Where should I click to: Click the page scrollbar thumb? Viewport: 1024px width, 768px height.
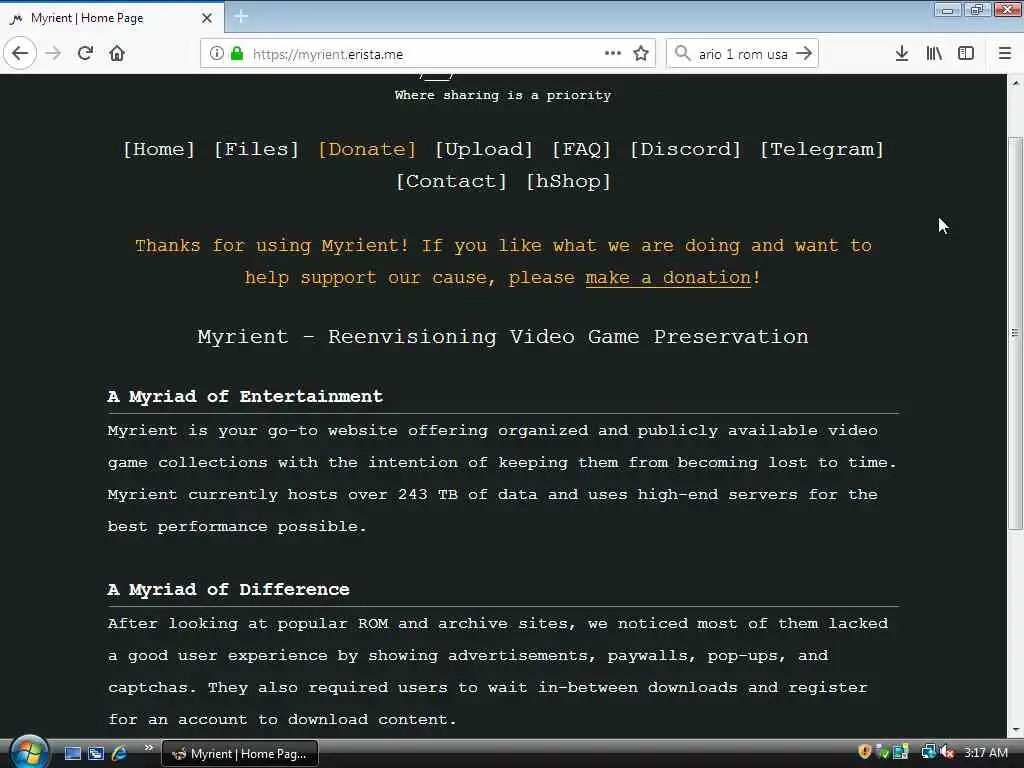[x=1015, y=333]
